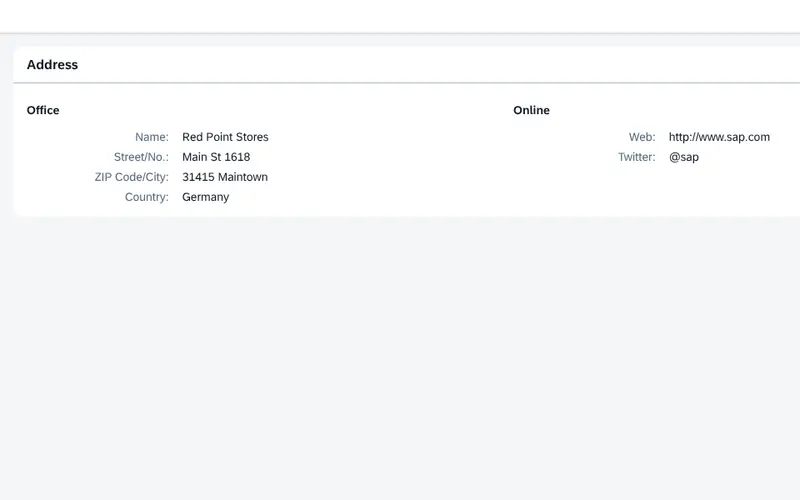Click the Office group title
Image resolution: width=800 pixels, height=500 pixels.
click(43, 110)
